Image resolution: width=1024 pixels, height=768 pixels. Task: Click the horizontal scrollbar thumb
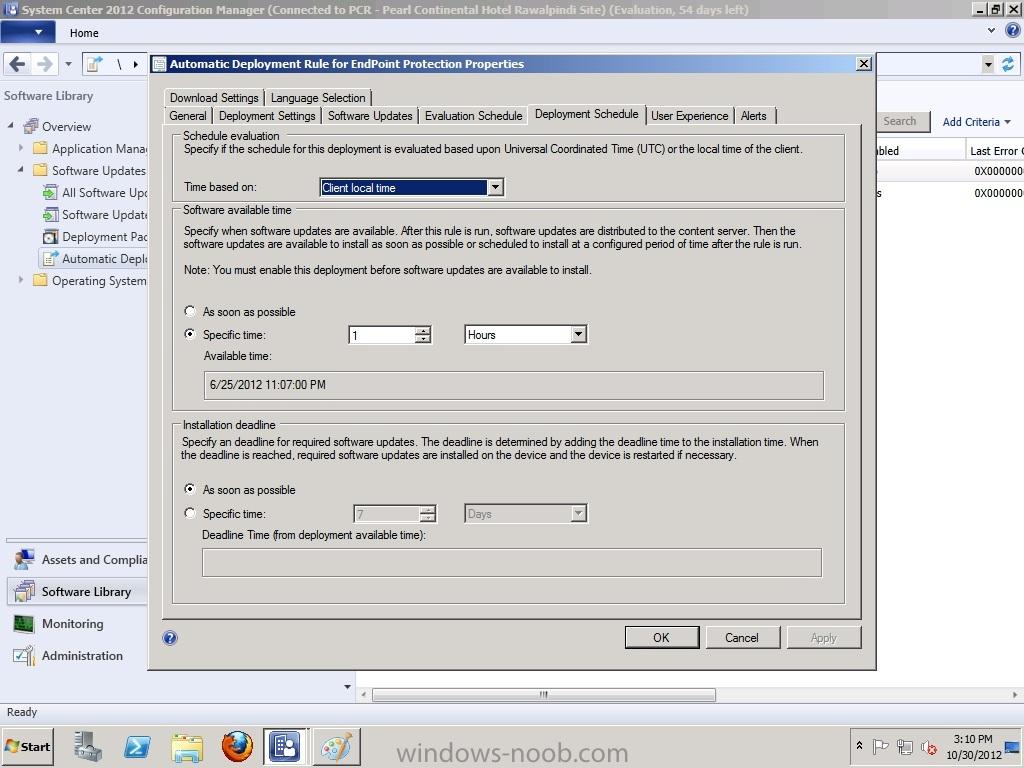coord(543,695)
